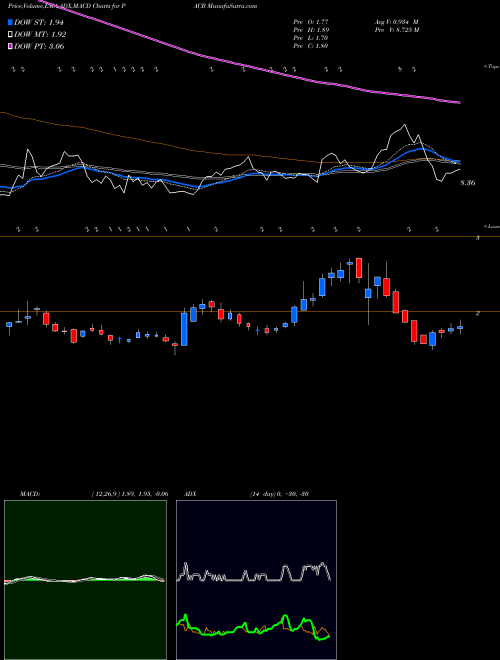Click the magenta long-term moving average line end

click(458, 102)
